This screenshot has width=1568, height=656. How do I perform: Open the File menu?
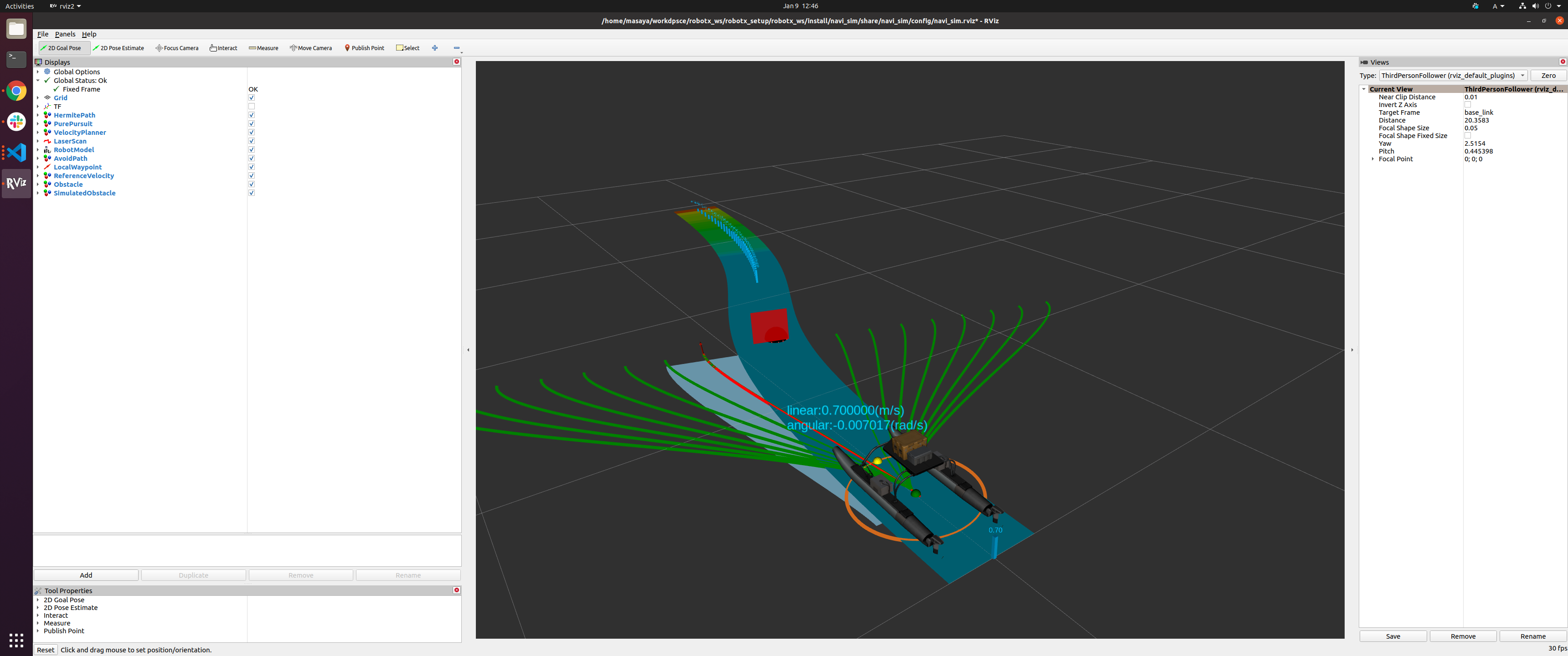click(x=42, y=34)
